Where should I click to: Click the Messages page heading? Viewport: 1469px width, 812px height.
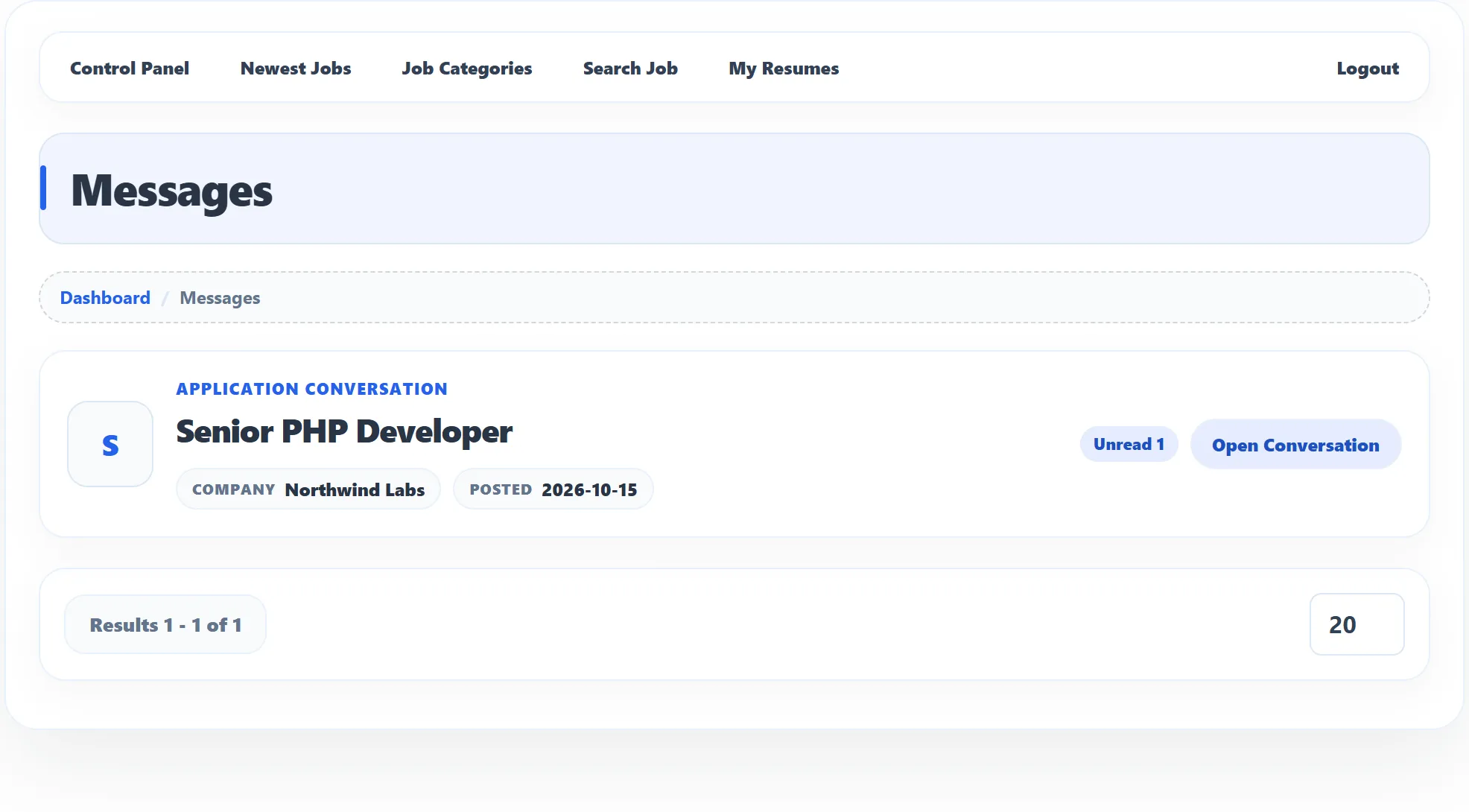click(172, 191)
